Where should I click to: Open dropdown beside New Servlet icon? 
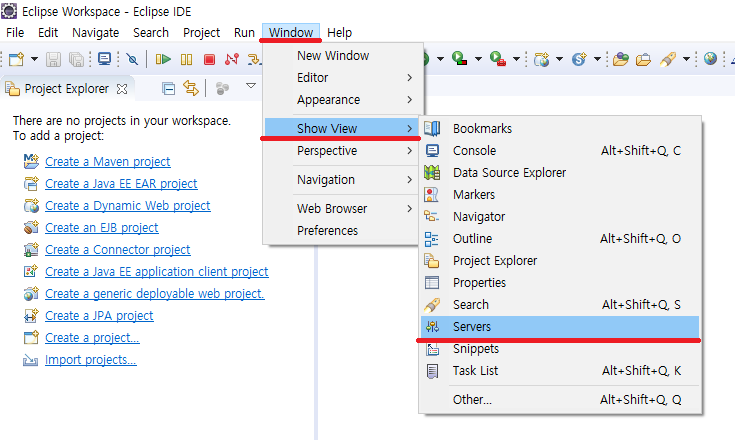click(x=597, y=59)
